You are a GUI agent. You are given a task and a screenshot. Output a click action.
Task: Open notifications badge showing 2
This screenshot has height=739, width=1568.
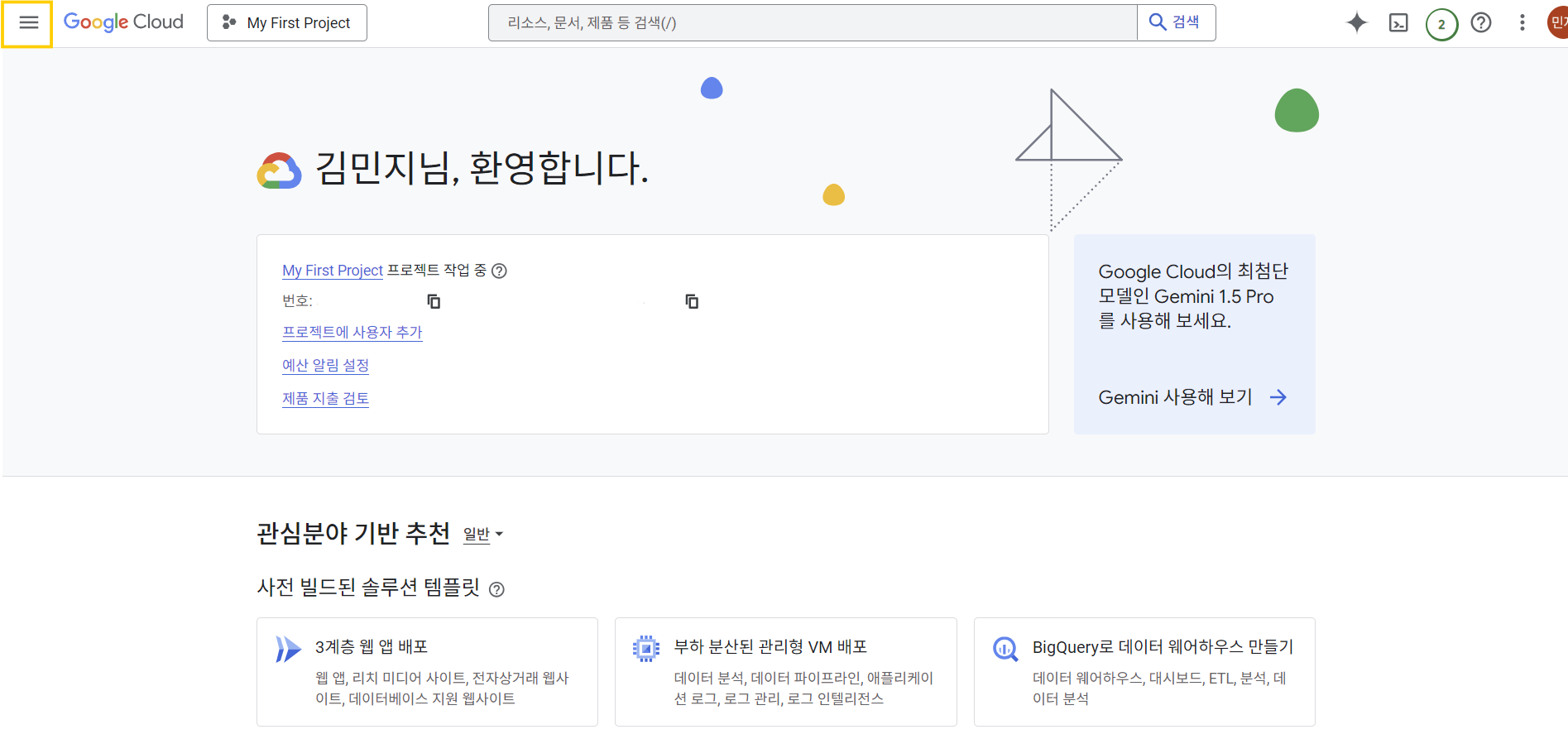pyautogui.click(x=1441, y=24)
